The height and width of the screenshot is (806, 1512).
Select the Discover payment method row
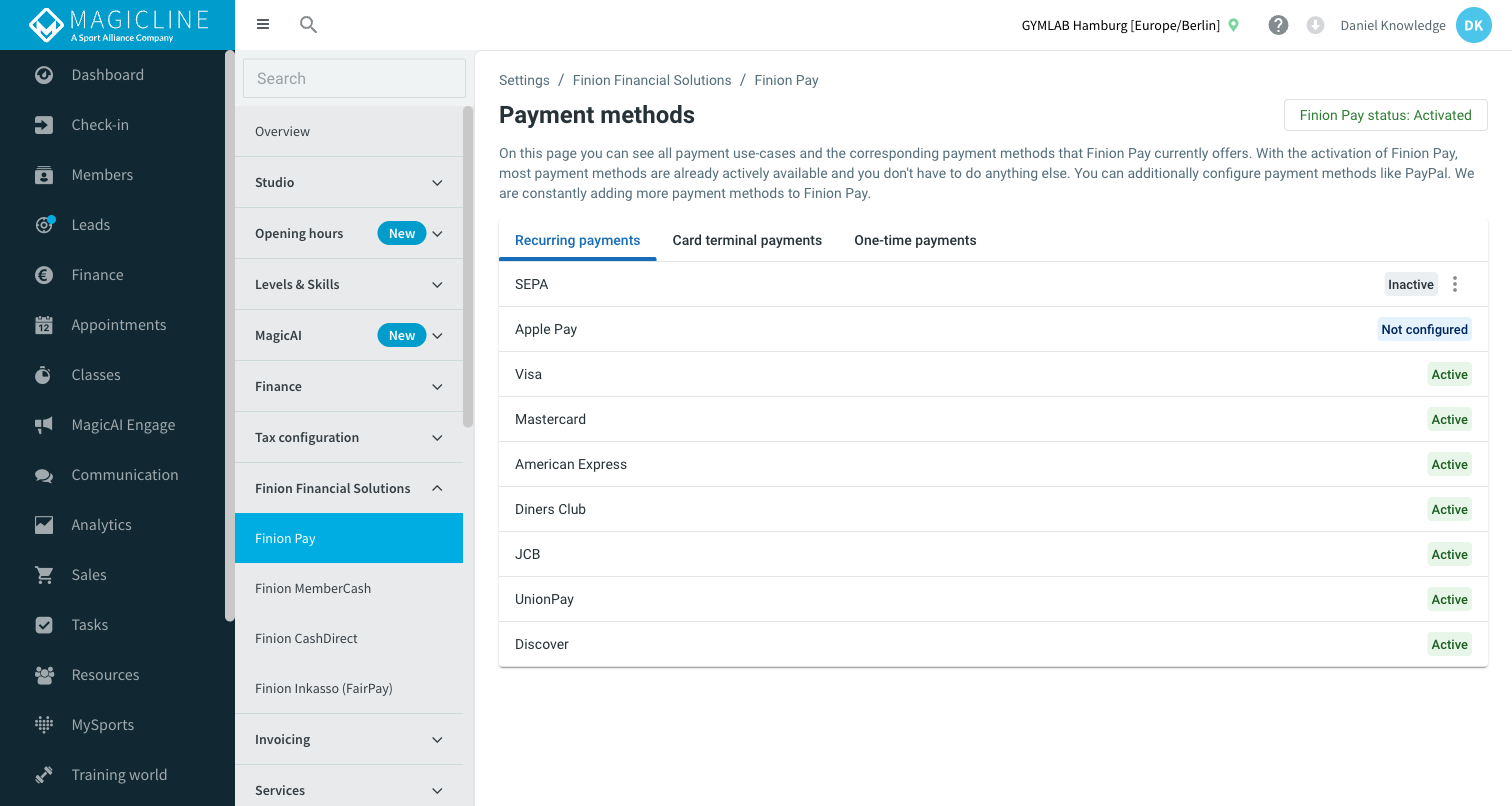[993, 644]
